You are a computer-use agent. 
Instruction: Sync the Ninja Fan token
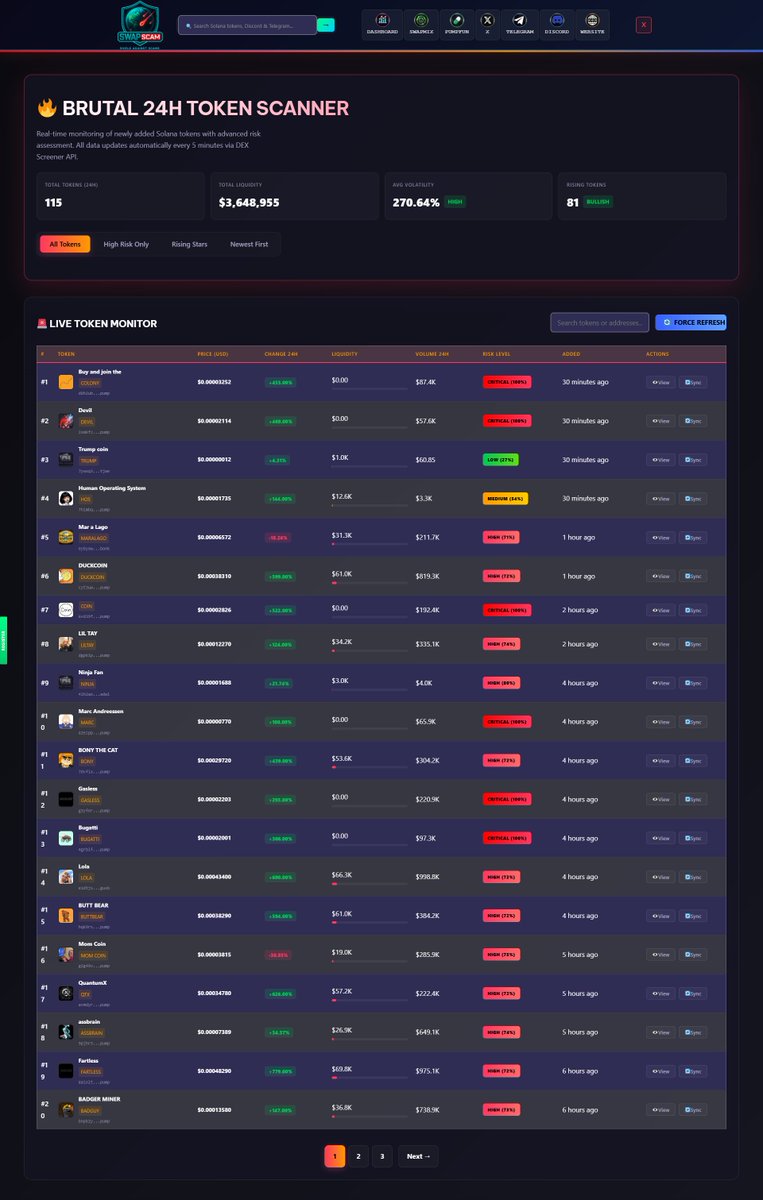coord(693,682)
